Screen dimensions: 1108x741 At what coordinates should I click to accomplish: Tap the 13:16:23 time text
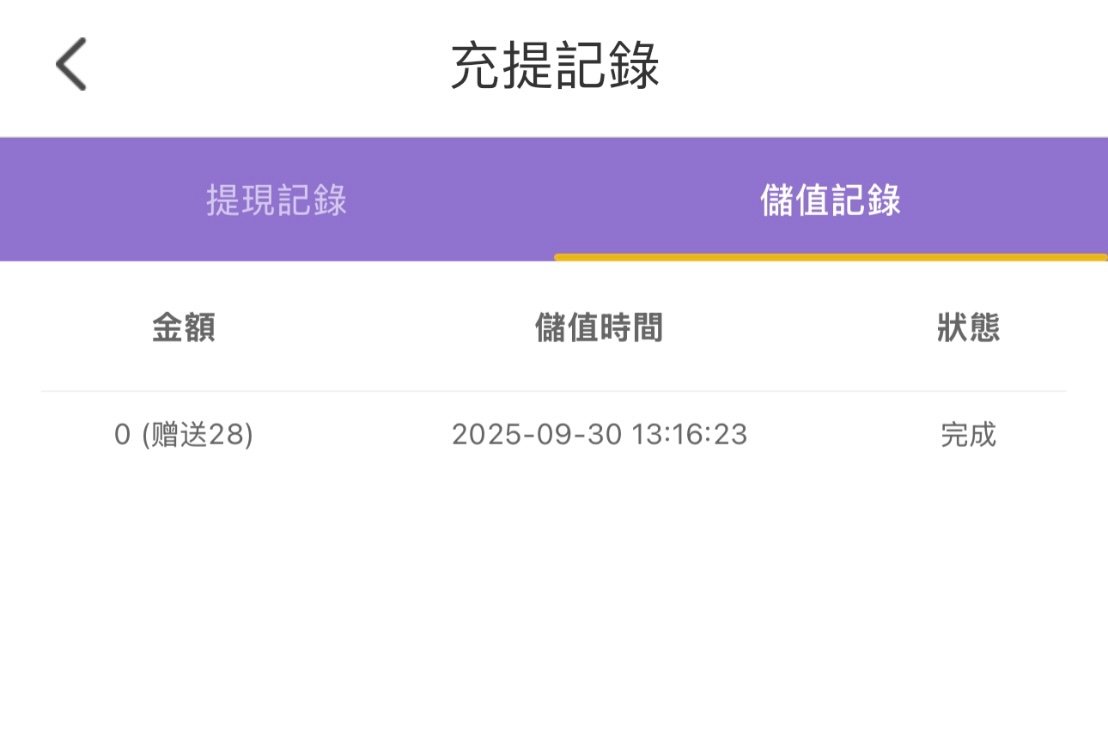[690, 435]
